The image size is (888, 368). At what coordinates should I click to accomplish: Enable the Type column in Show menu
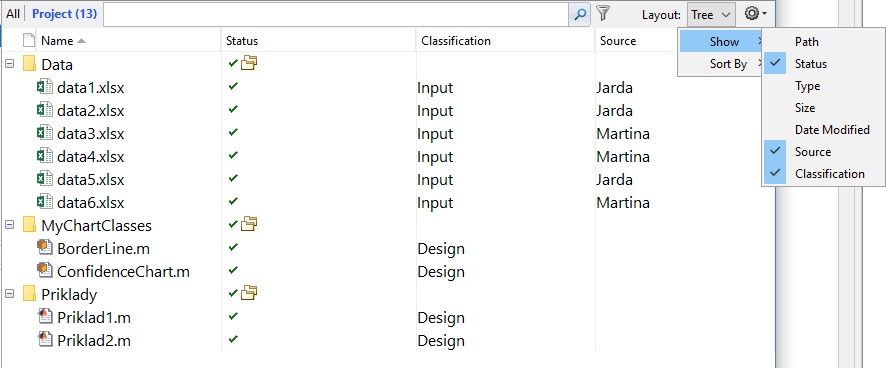[824, 86]
